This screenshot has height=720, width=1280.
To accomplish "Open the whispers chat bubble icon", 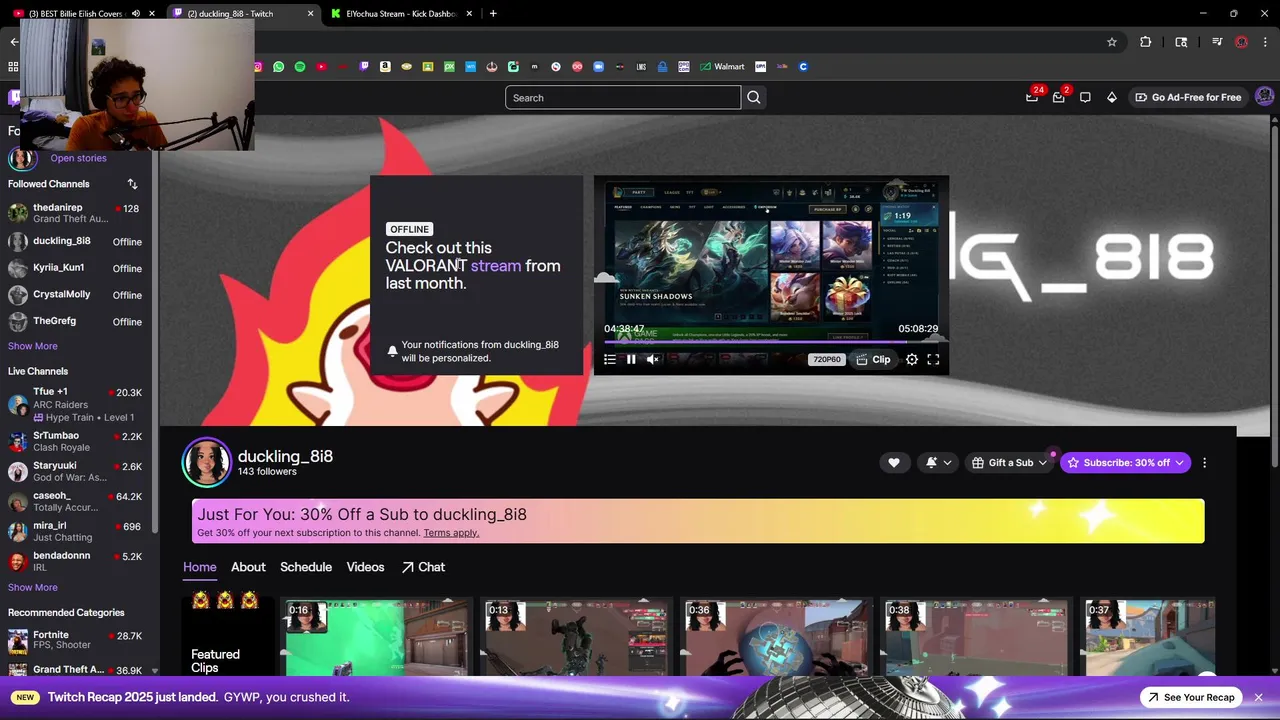I will 1085,97.
